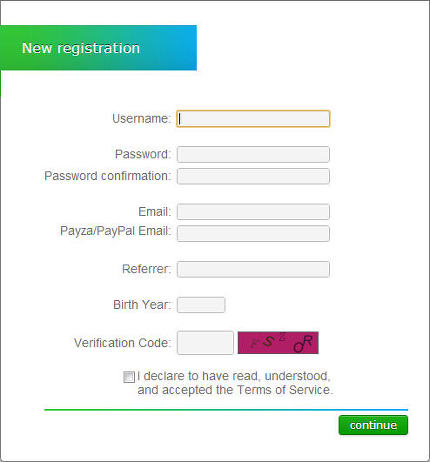
Task: Click the Referrer input box
Action: (x=253, y=269)
